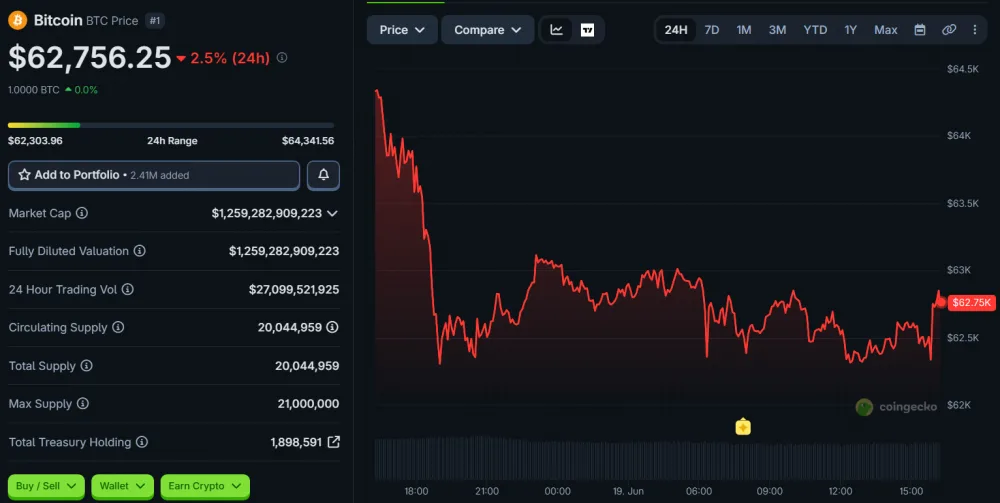Select the 3M time range tab
This screenshot has height=503, width=1000.
[777, 30]
